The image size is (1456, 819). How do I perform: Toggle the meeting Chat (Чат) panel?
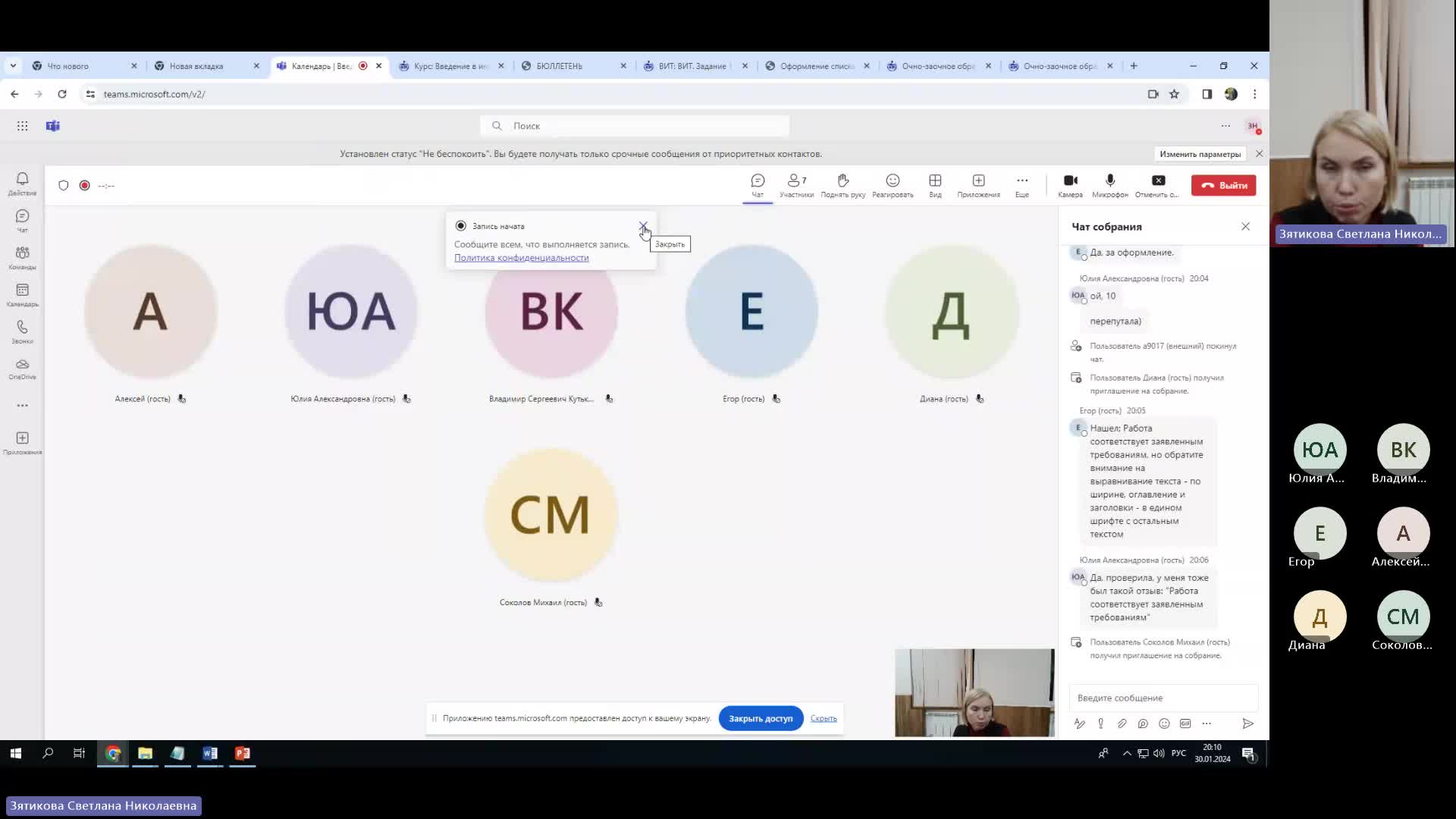758,186
